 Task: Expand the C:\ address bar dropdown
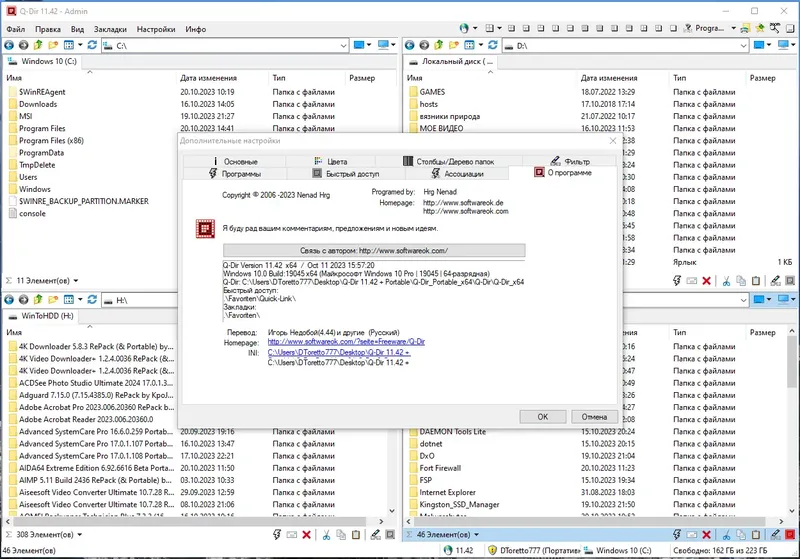click(x=343, y=46)
